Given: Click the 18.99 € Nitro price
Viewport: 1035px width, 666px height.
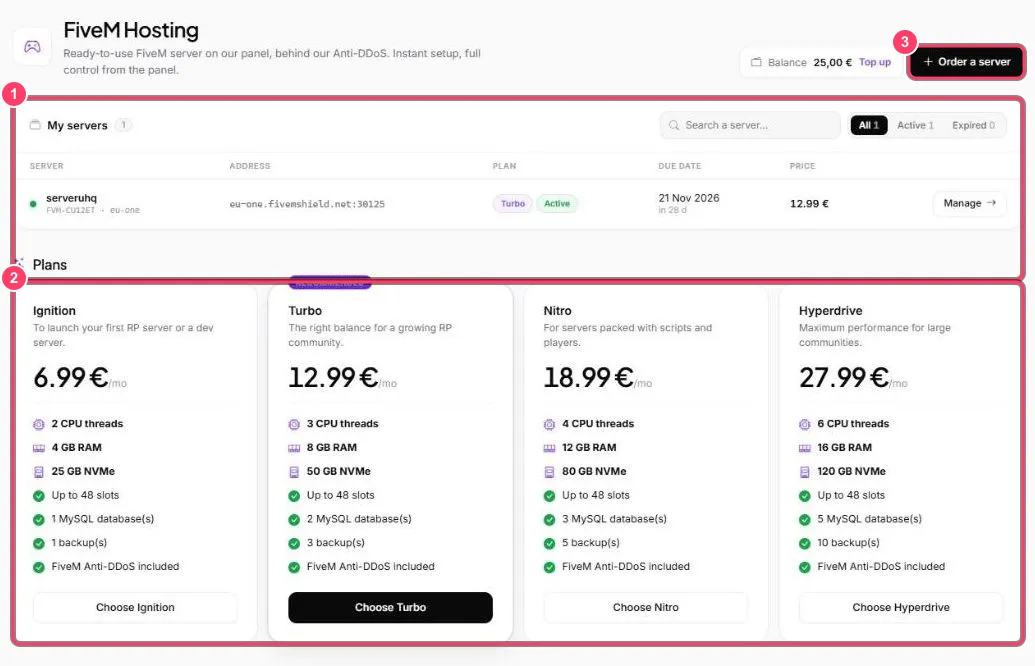Looking at the screenshot, I should click(x=589, y=378).
